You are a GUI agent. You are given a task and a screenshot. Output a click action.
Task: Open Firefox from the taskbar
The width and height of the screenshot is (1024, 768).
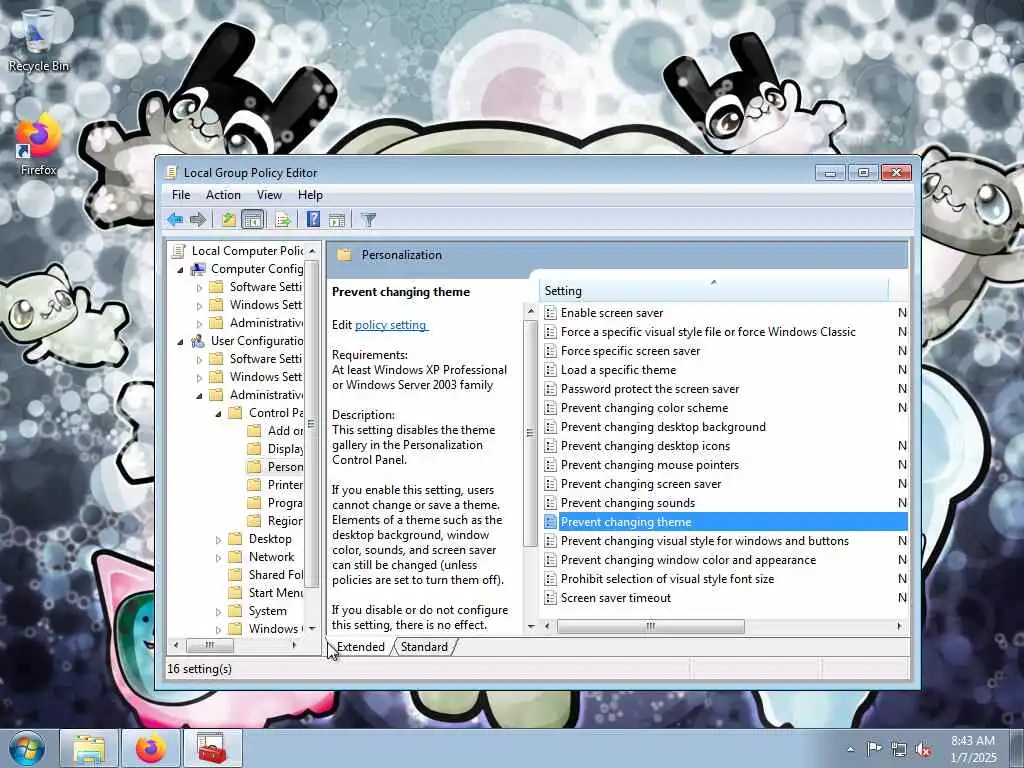(x=151, y=748)
